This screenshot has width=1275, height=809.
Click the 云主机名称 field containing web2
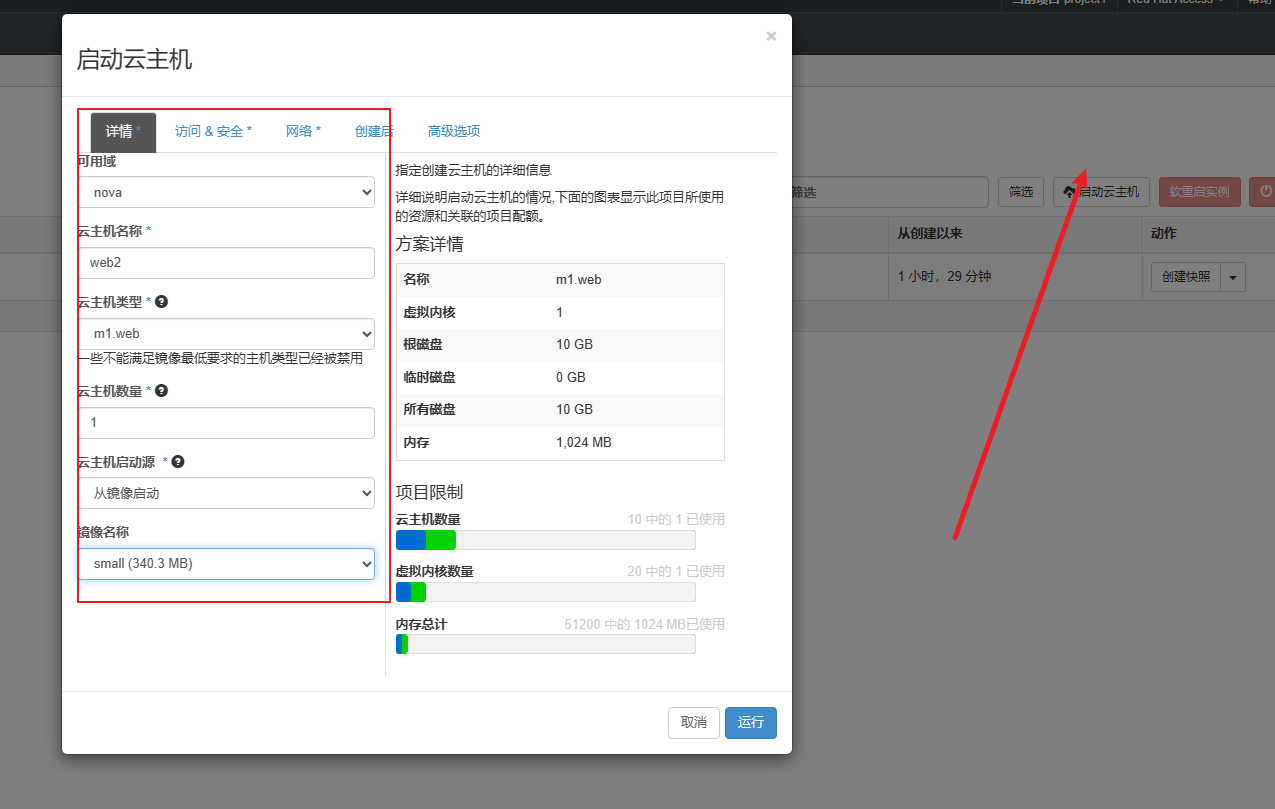pos(226,263)
